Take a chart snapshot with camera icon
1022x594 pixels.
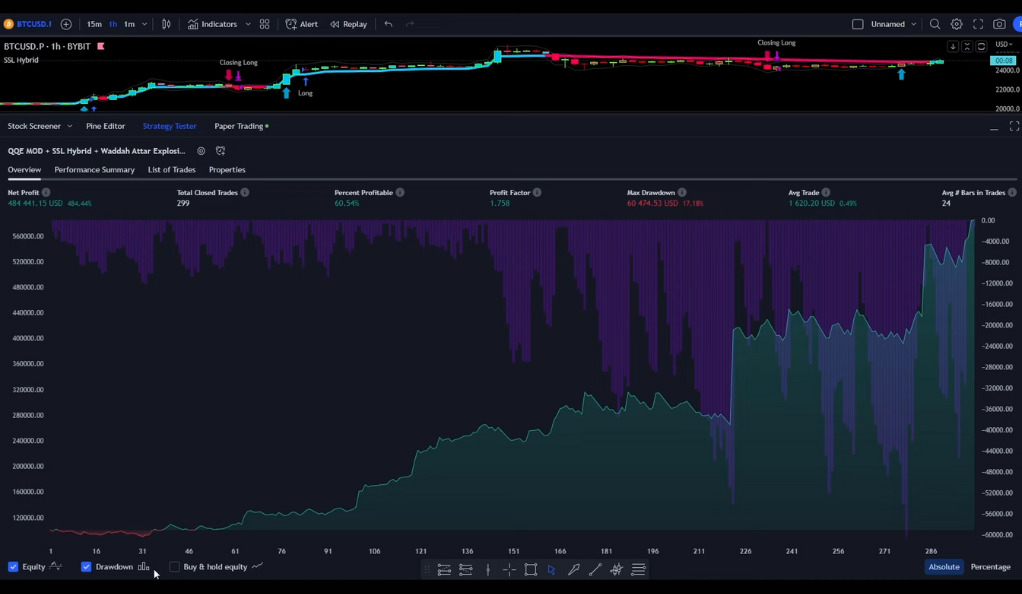pyautogui.click(x=999, y=24)
